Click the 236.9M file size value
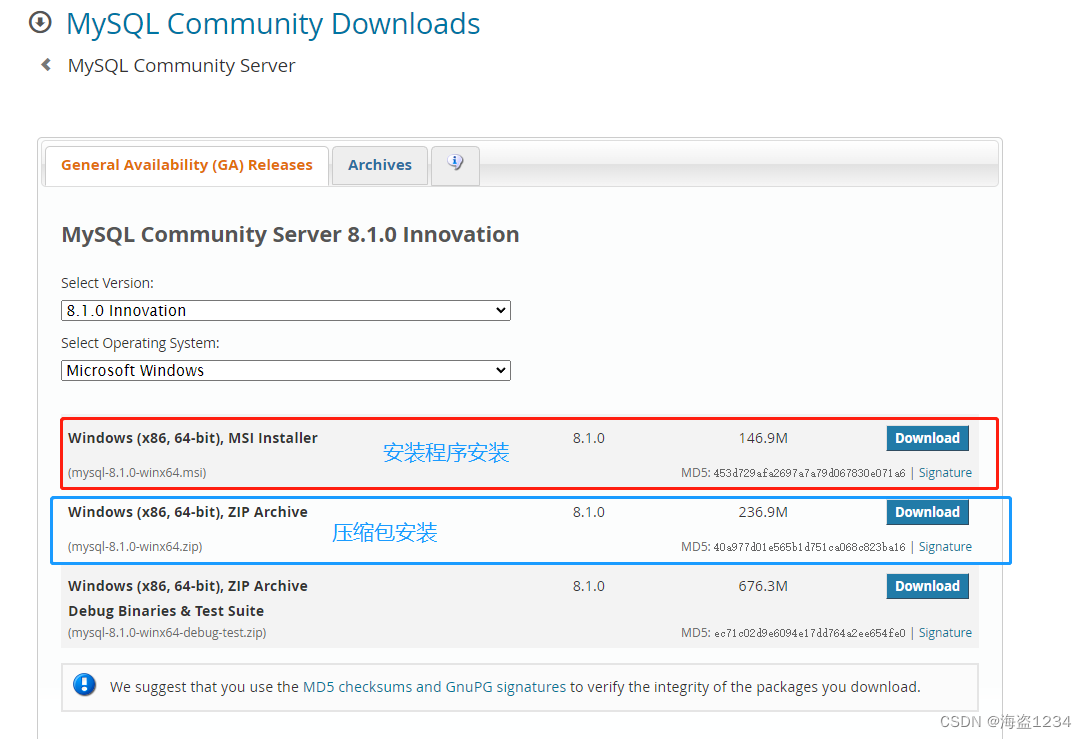Viewport: 1087px width, 739px height. point(763,512)
